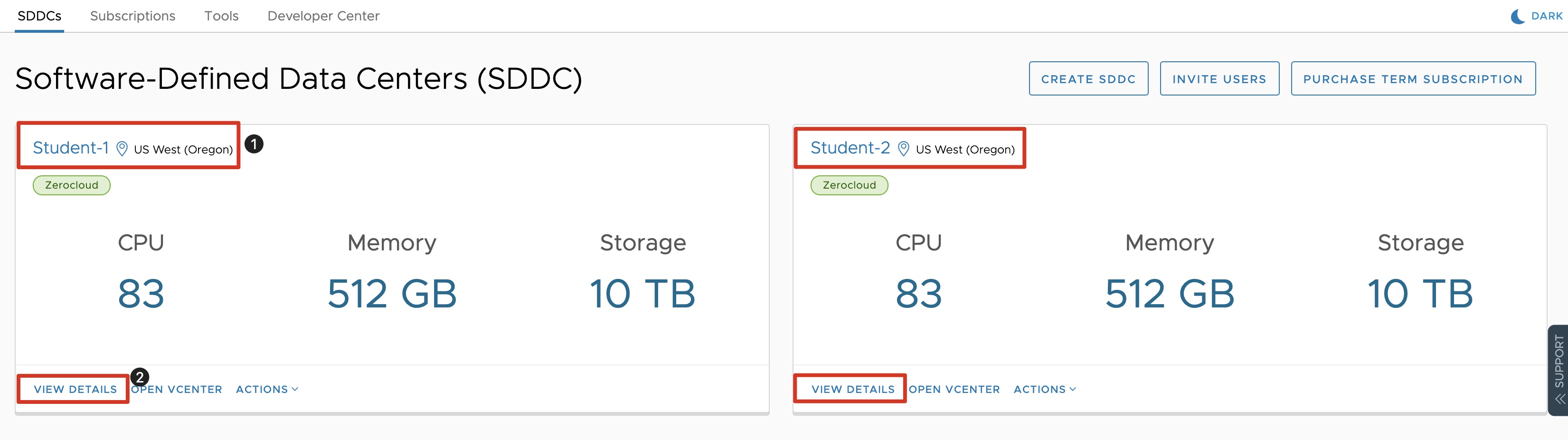Open the Tools tab

(x=221, y=16)
